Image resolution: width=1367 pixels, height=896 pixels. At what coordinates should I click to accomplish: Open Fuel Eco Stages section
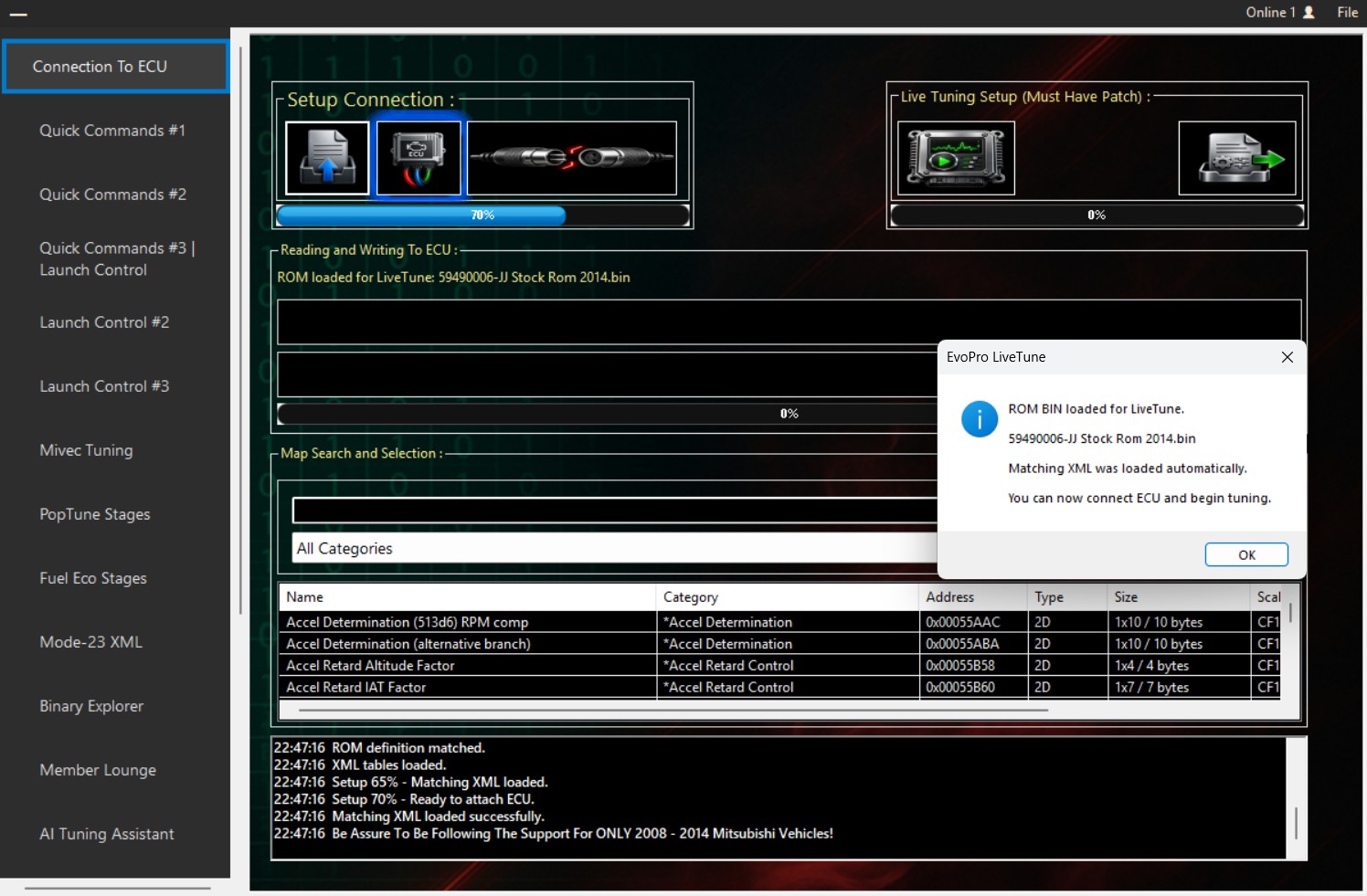point(93,578)
